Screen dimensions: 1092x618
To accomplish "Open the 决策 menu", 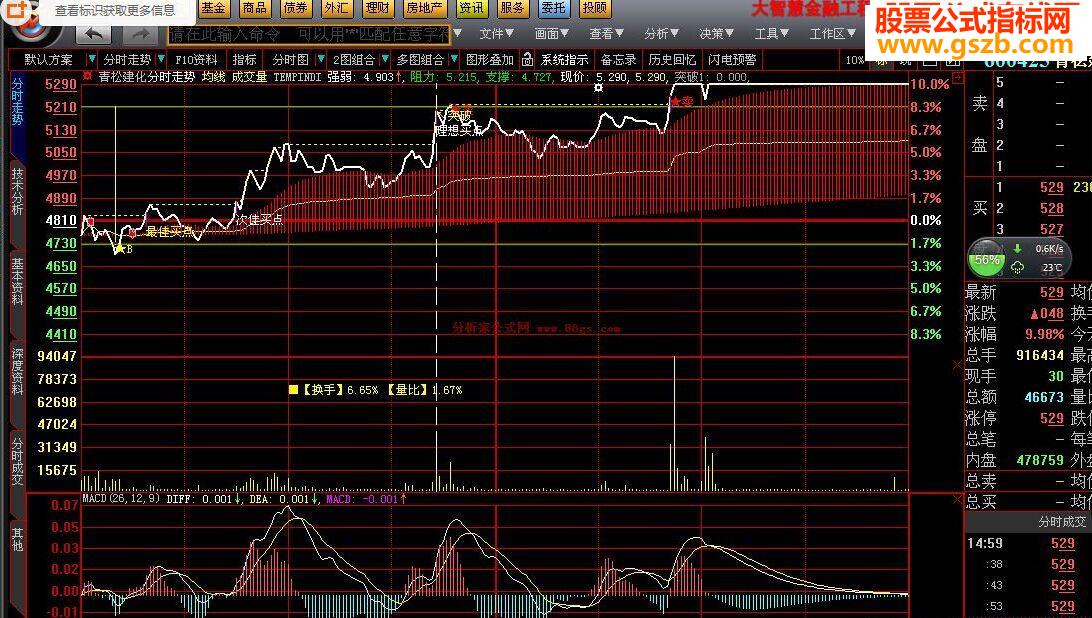I will tap(717, 33).
